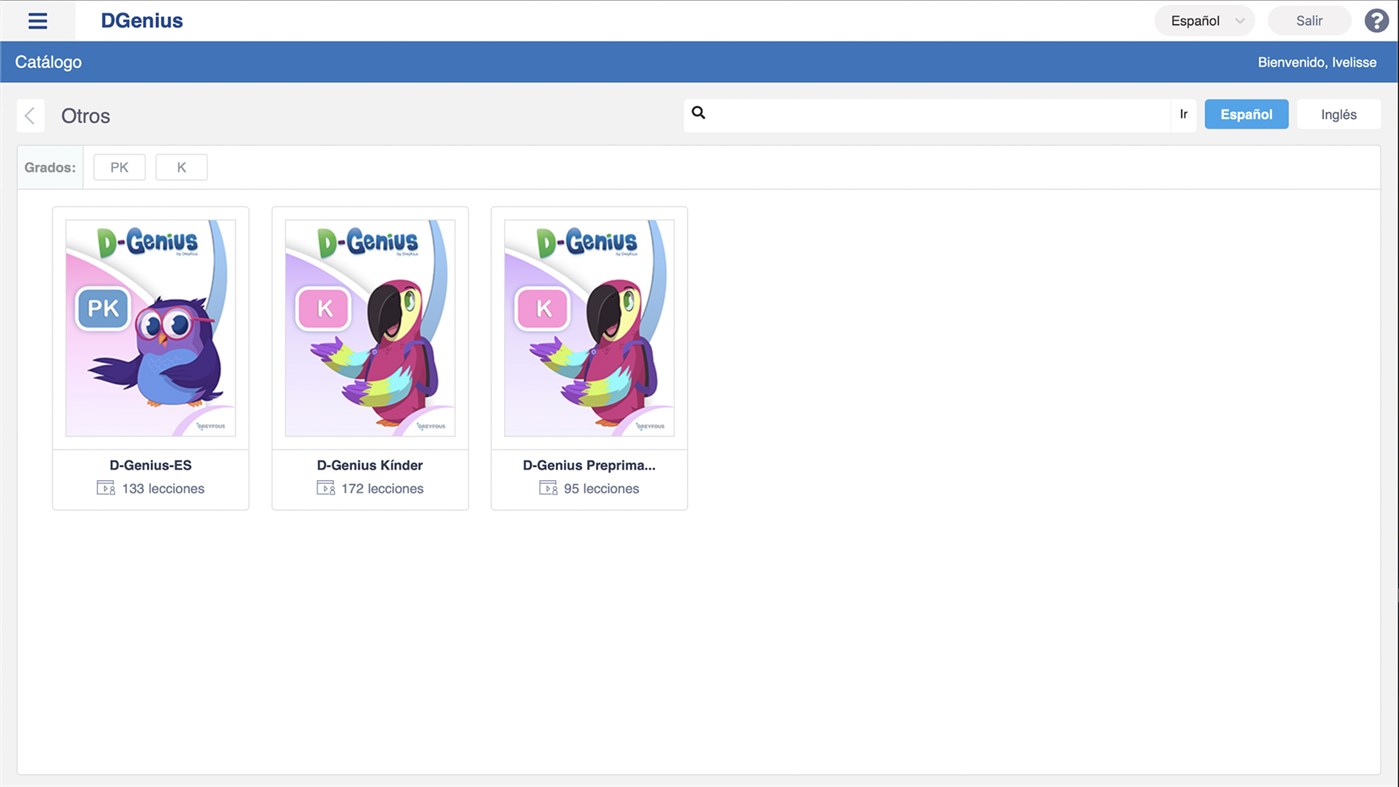The width and height of the screenshot is (1399, 787).
Task: Enable the K grade filter
Action: [x=181, y=166]
